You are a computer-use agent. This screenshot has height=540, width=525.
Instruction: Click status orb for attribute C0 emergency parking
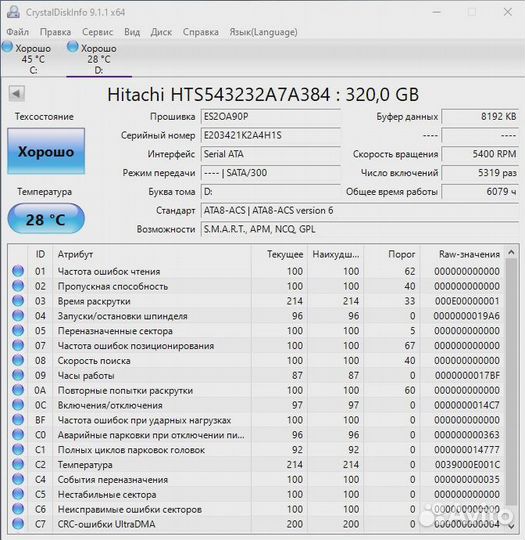[x=18, y=435]
